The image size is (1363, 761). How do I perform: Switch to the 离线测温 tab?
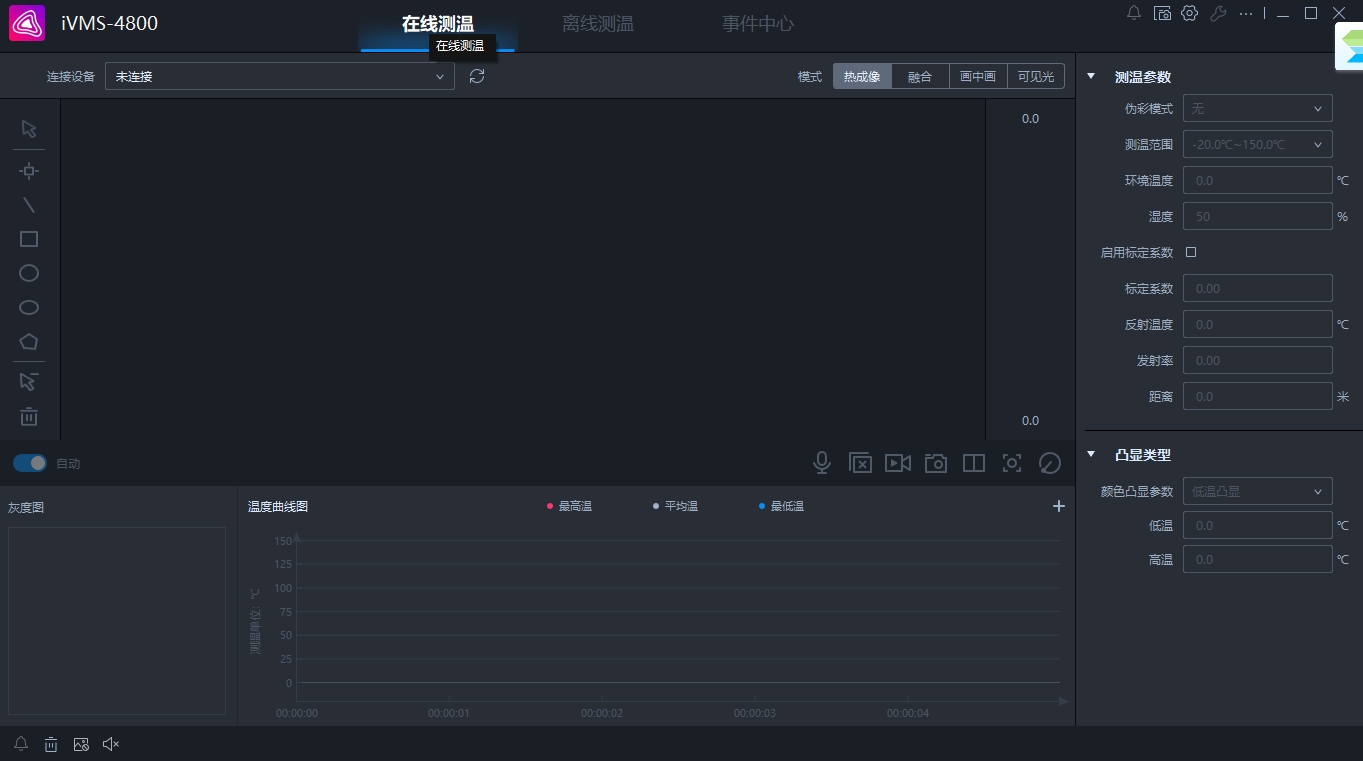(598, 24)
